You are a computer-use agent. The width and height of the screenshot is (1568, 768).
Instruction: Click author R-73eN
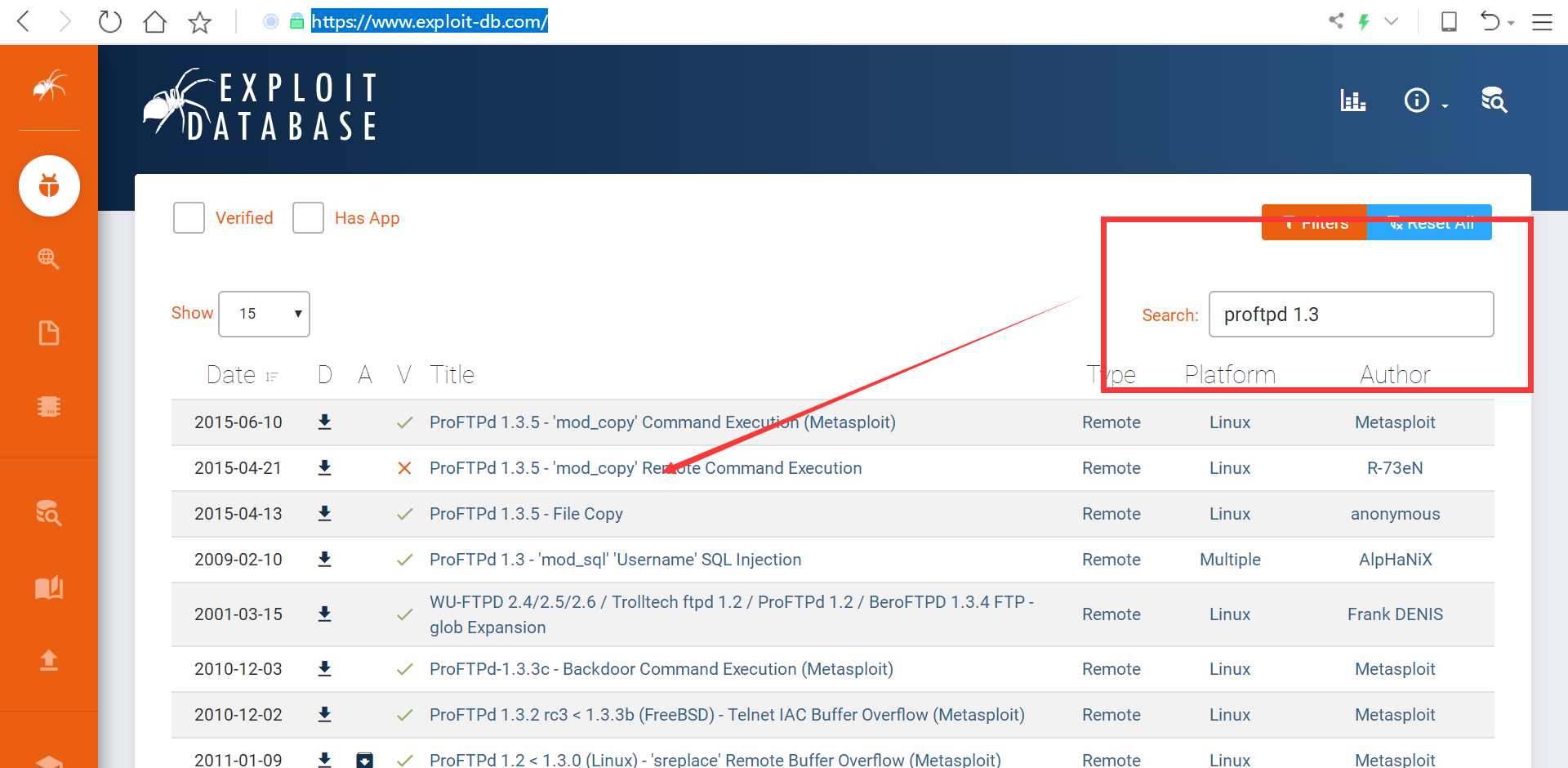[x=1395, y=468]
